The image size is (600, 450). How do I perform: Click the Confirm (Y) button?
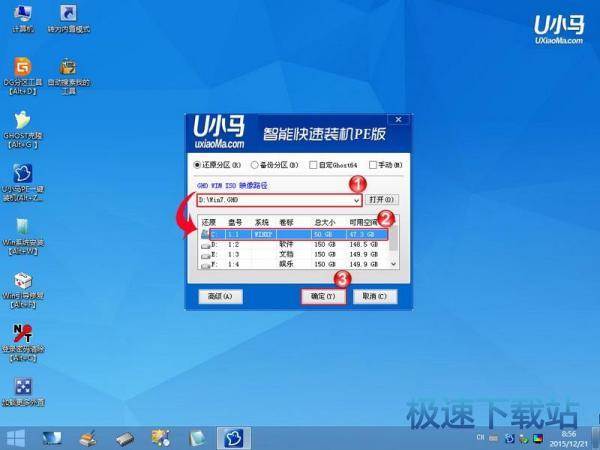323,297
